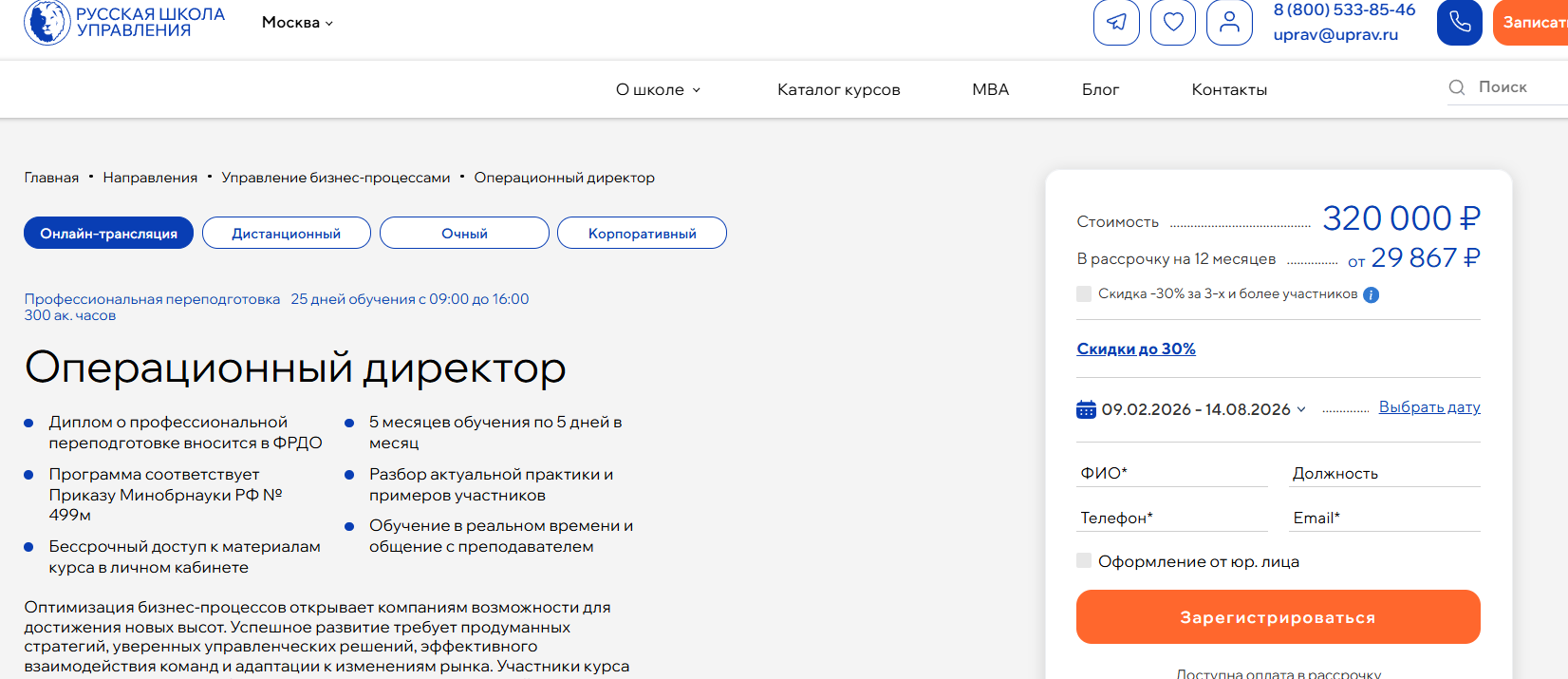
Task: Click info icon next to discount
Action: pyautogui.click(x=1371, y=294)
